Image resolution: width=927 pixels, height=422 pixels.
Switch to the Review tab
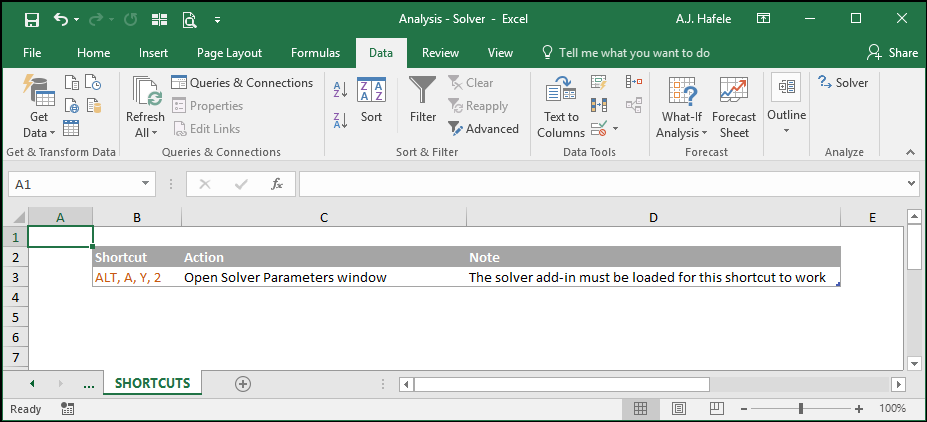[x=440, y=53]
